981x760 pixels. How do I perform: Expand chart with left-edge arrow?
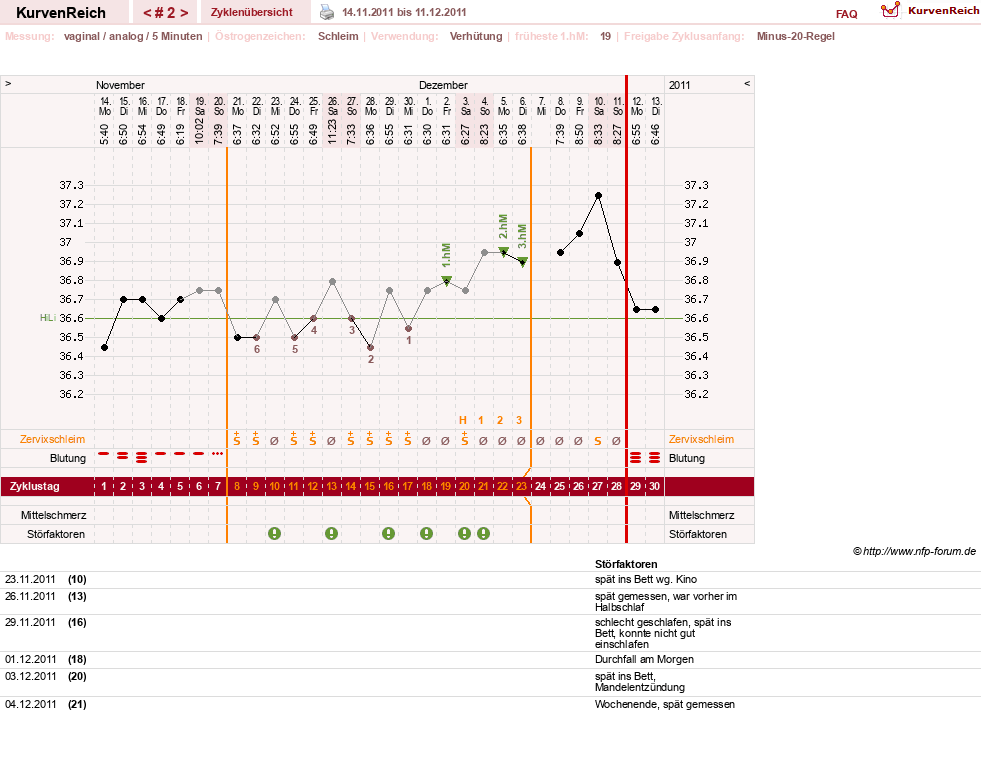8,83
